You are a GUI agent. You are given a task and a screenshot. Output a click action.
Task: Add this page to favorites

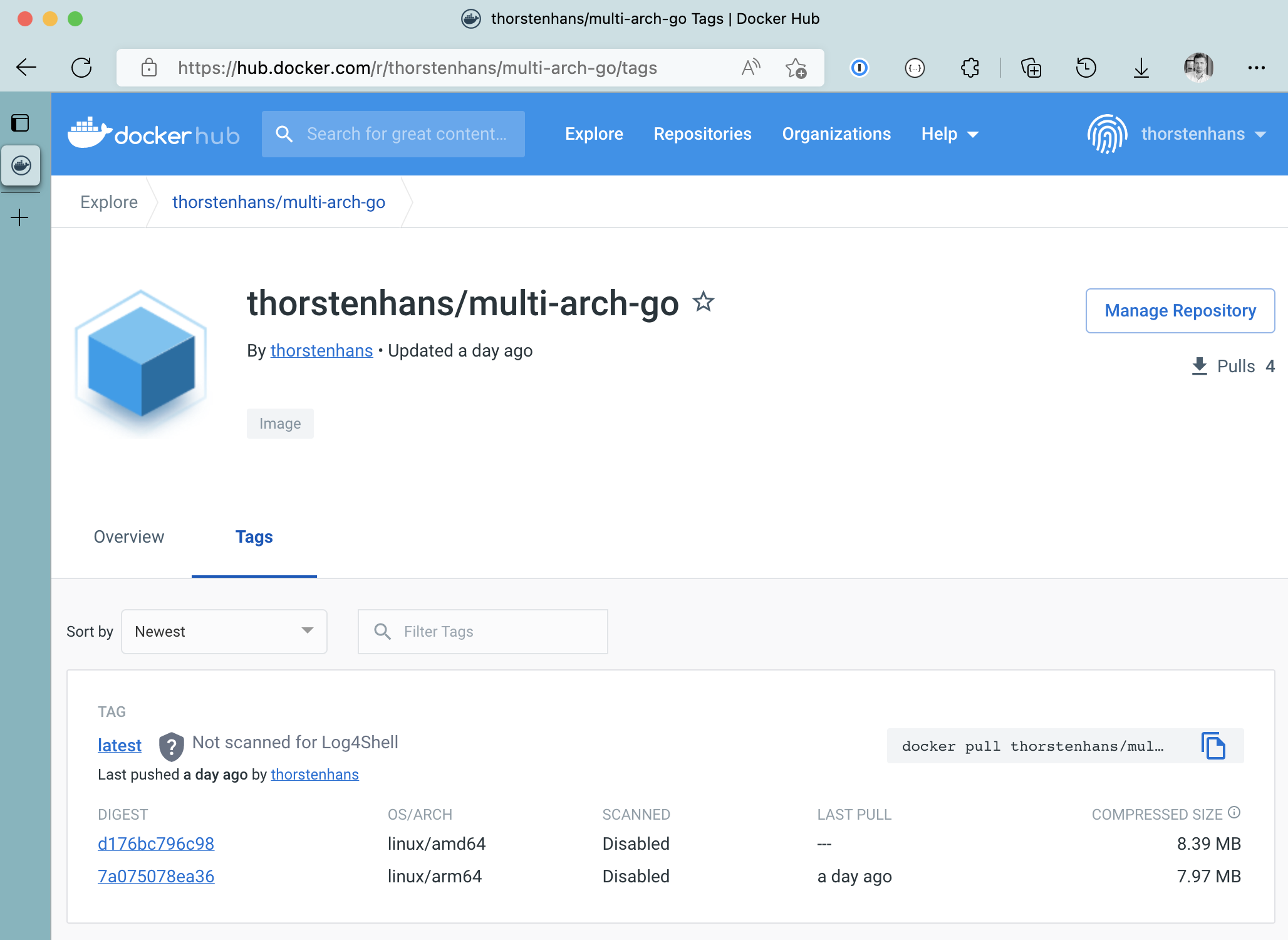796,68
